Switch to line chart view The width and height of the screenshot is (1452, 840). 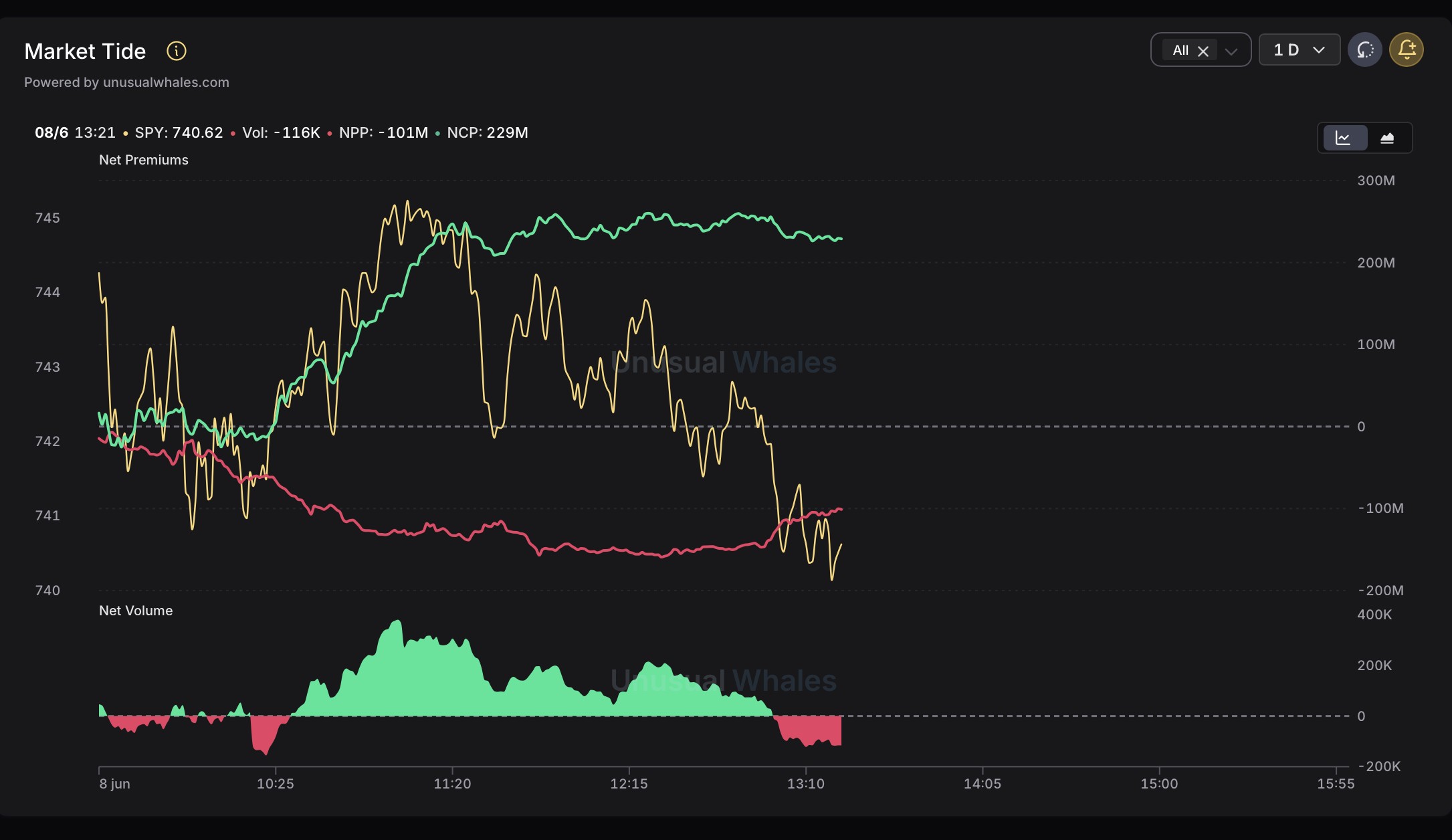[1345, 138]
